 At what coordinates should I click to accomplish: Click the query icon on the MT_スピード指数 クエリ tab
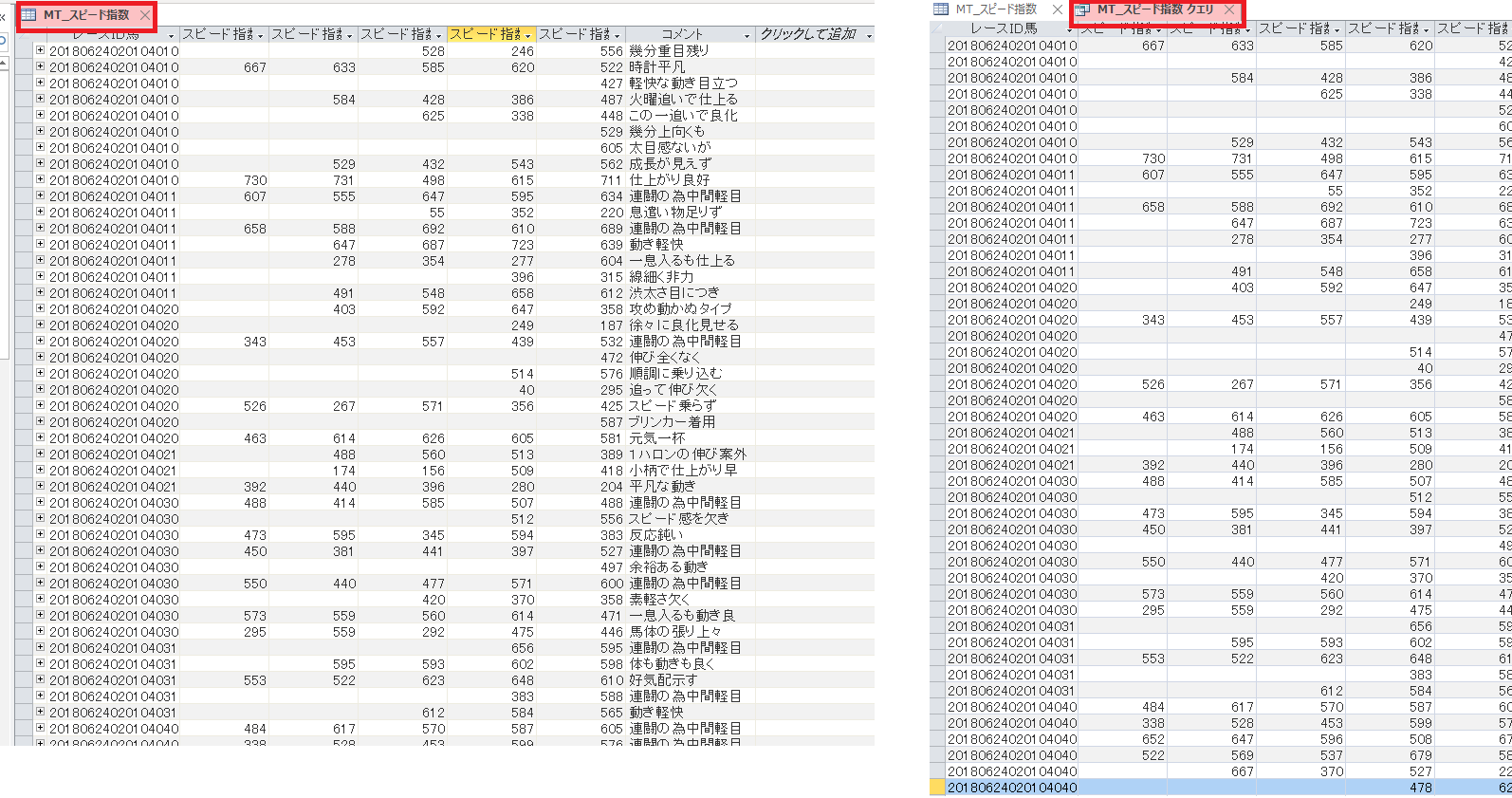click(1082, 9)
